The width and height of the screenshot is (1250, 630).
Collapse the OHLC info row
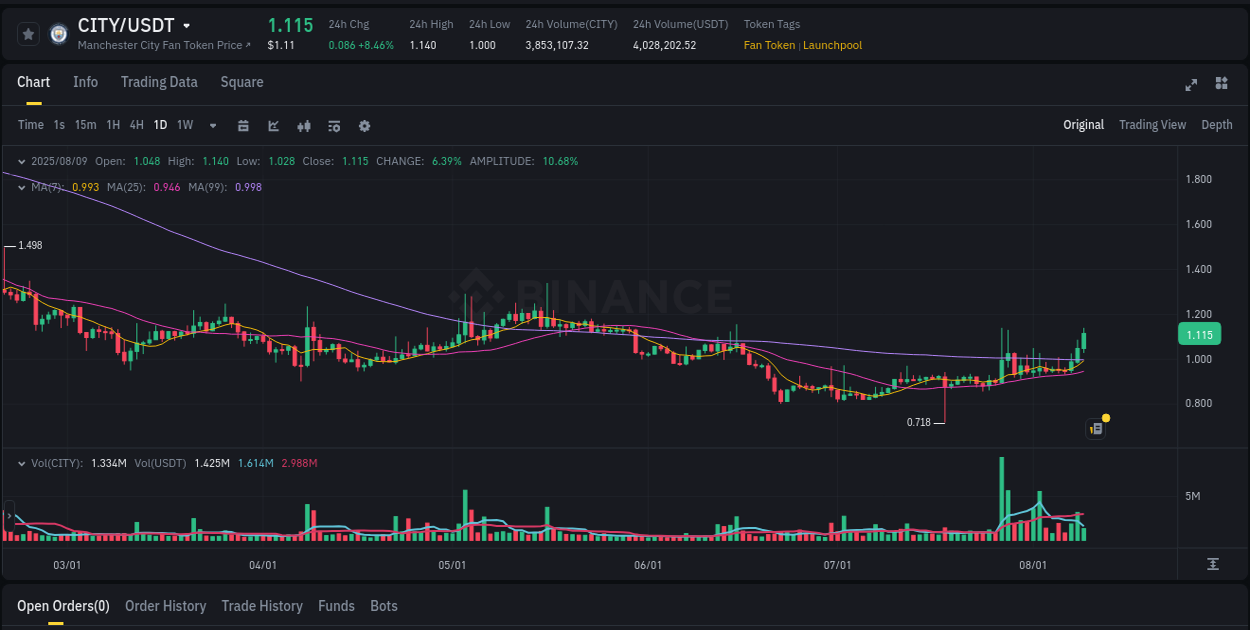[21, 160]
